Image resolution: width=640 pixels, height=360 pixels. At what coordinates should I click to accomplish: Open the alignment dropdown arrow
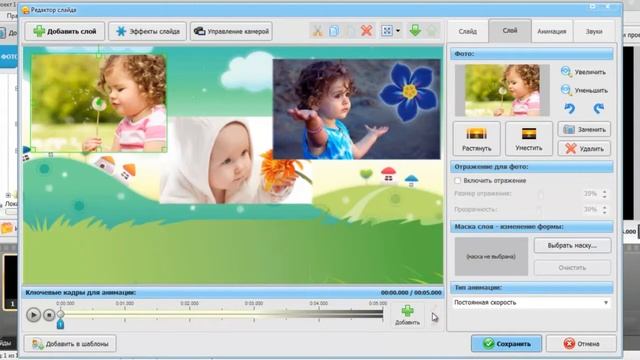click(398, 31)
